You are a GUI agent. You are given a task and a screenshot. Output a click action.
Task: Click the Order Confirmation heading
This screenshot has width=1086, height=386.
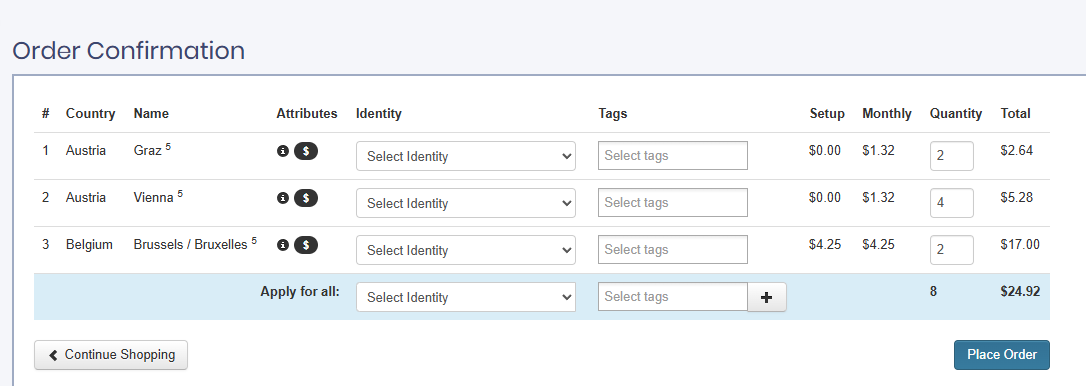[129, 51]
